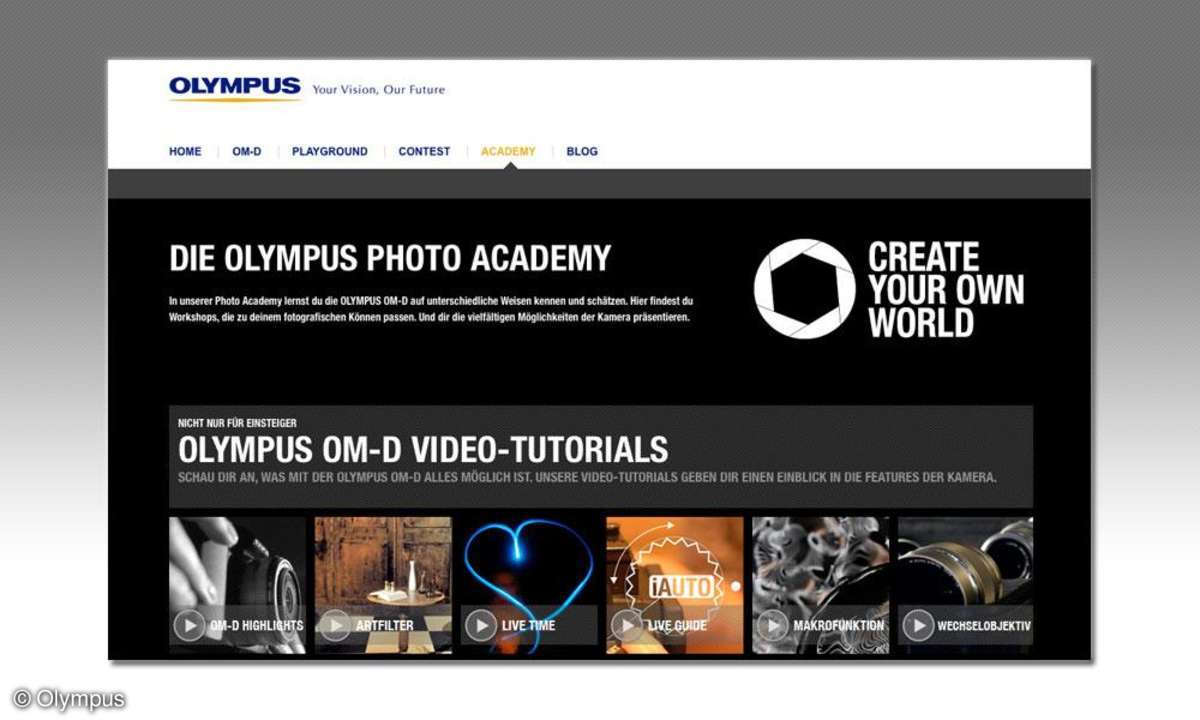Click the Olympus OM-D Video-Tutorials heading
Viewport: 1200px width, 720px height.
click(x=423, y=448)
